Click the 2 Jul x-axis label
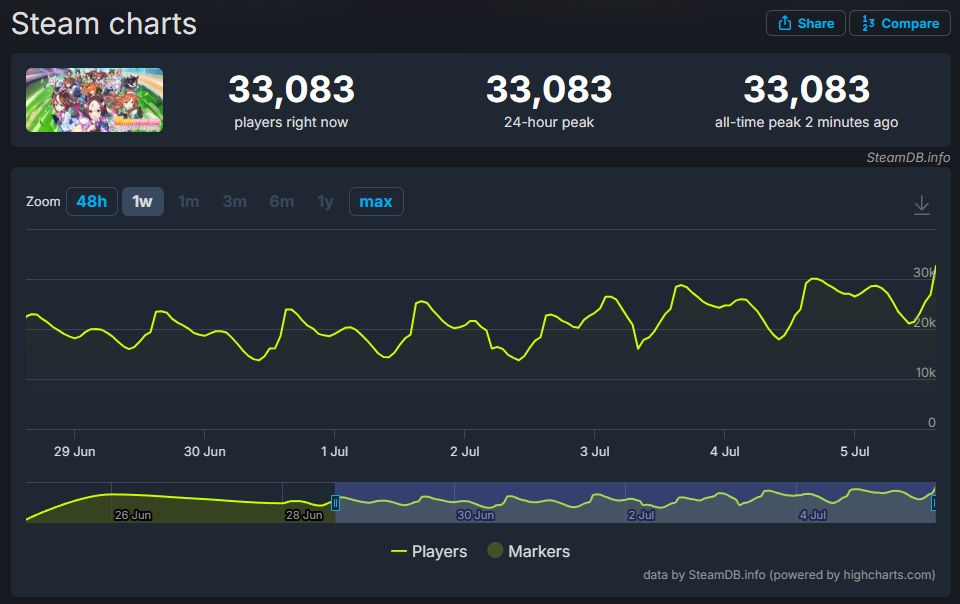 pyautogui.click(x=465, y=452)
